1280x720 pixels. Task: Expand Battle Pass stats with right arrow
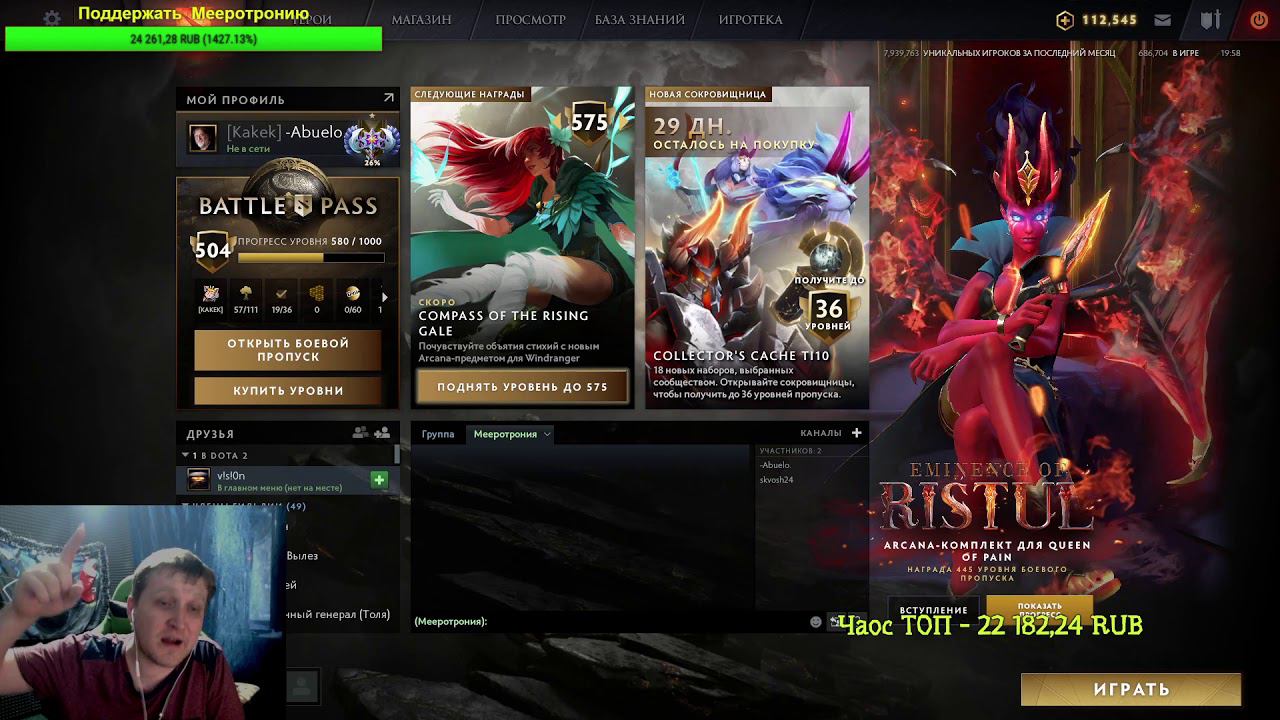pyautogui.click(x=385, y=297)
